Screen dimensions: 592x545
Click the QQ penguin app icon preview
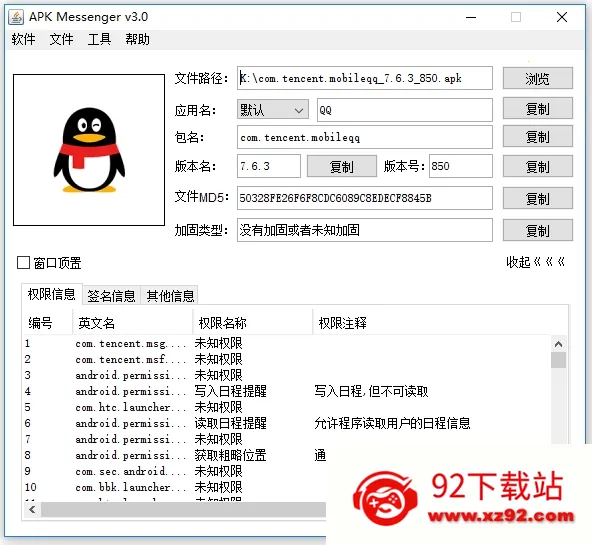coord(89,150)
